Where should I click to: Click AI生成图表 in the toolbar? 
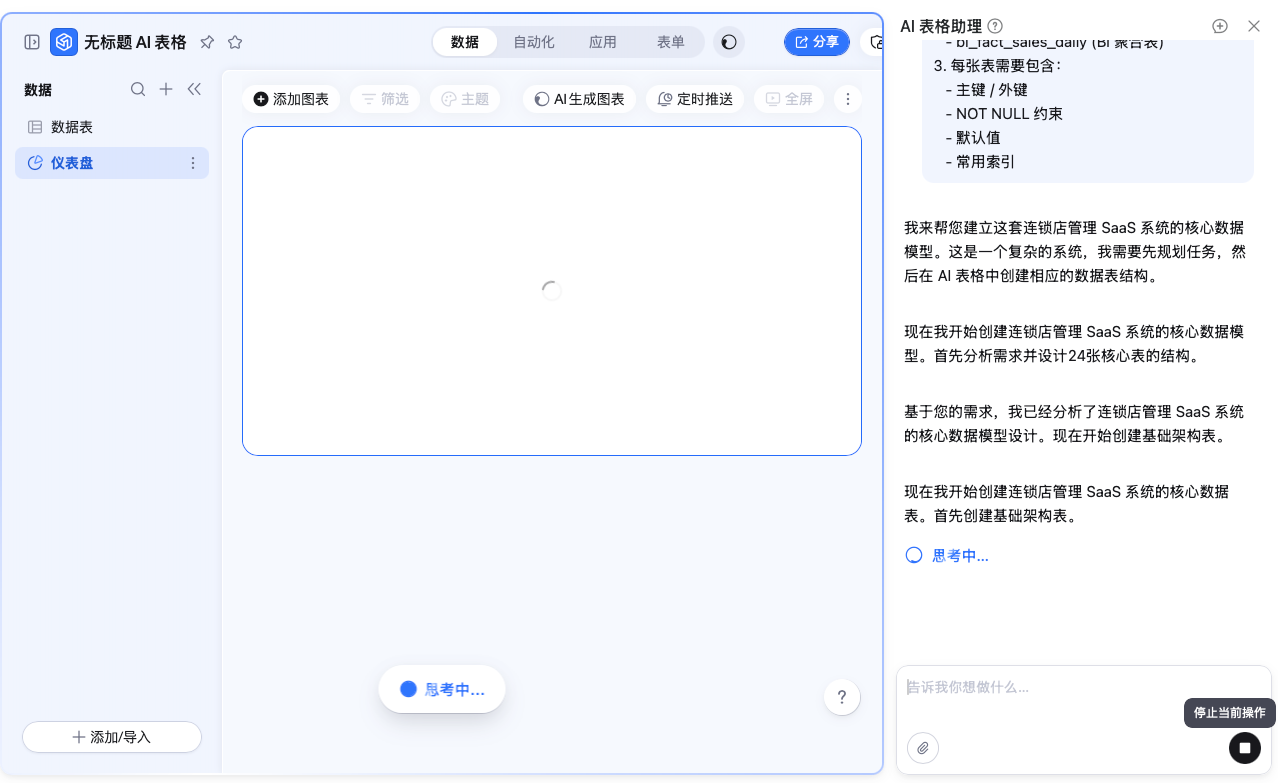pyautogui.click(x=579, y=99)
